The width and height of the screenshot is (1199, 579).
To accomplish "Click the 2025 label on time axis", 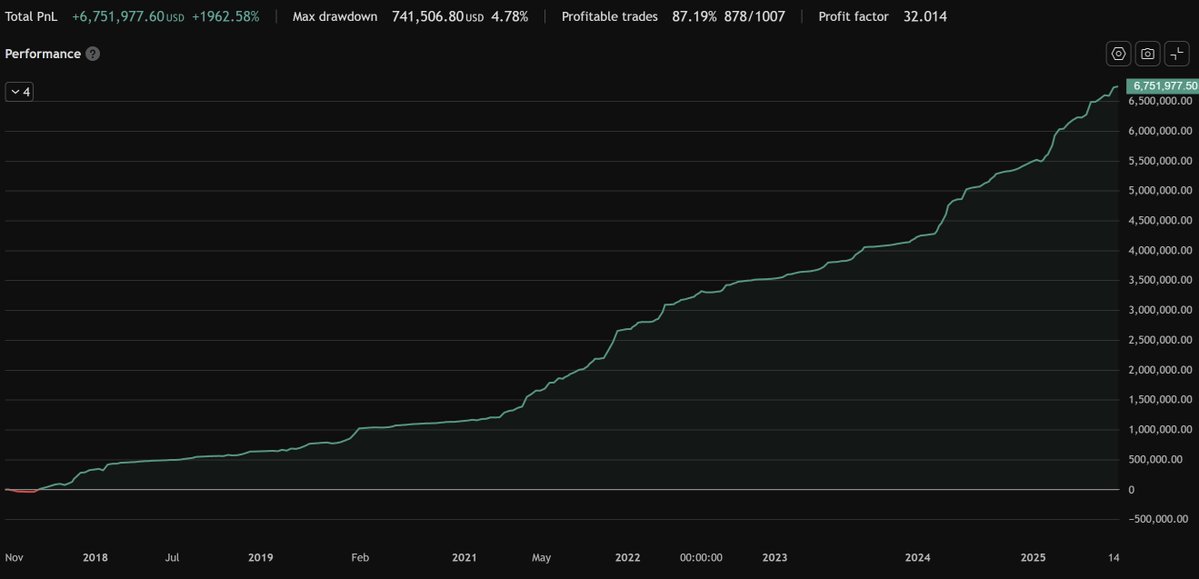I will click(1033, 558).
